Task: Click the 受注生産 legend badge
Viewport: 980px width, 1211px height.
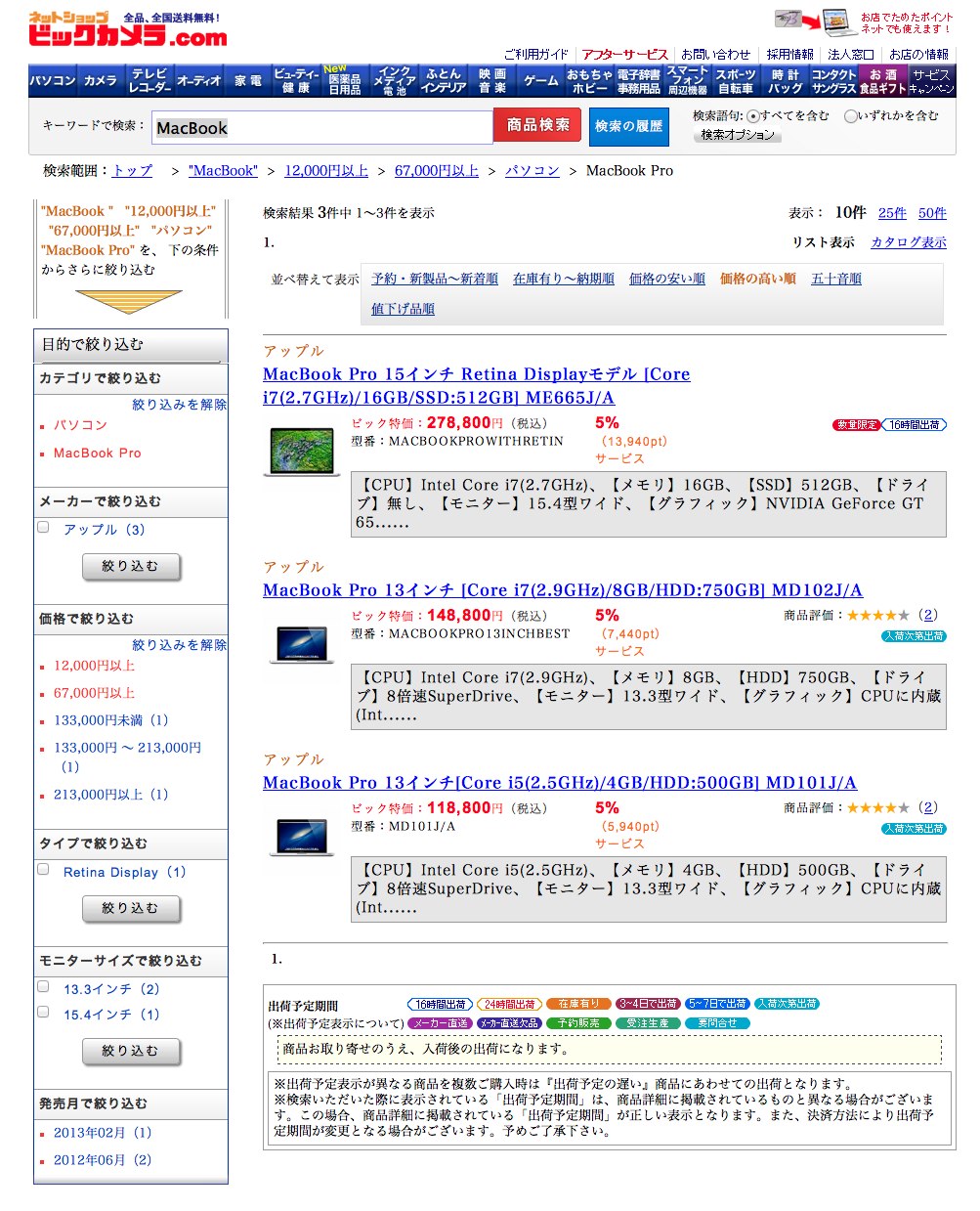Action: [x=648, y=1023]
